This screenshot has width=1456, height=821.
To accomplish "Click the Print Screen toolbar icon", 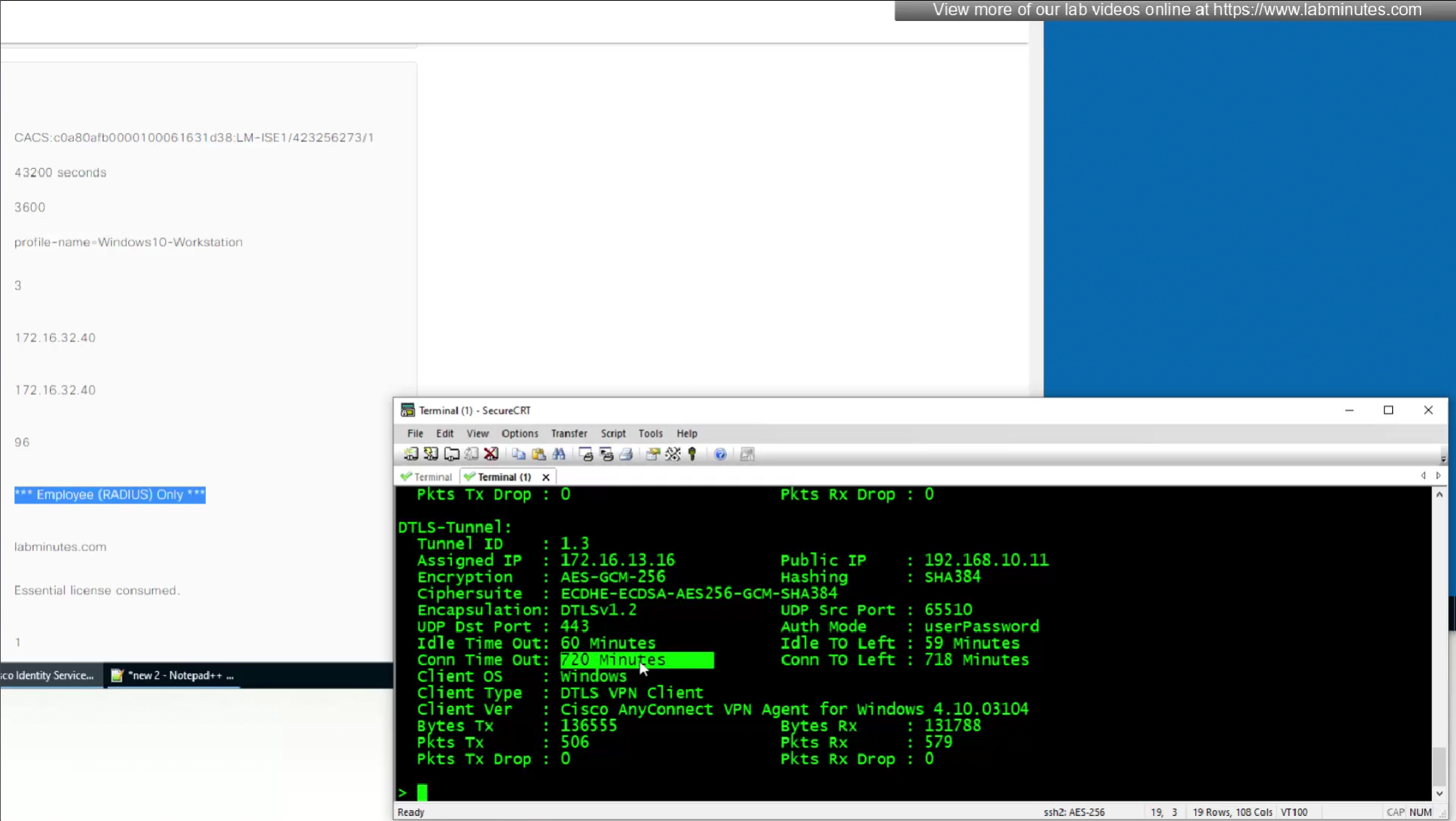I will [x=586, y=454].
